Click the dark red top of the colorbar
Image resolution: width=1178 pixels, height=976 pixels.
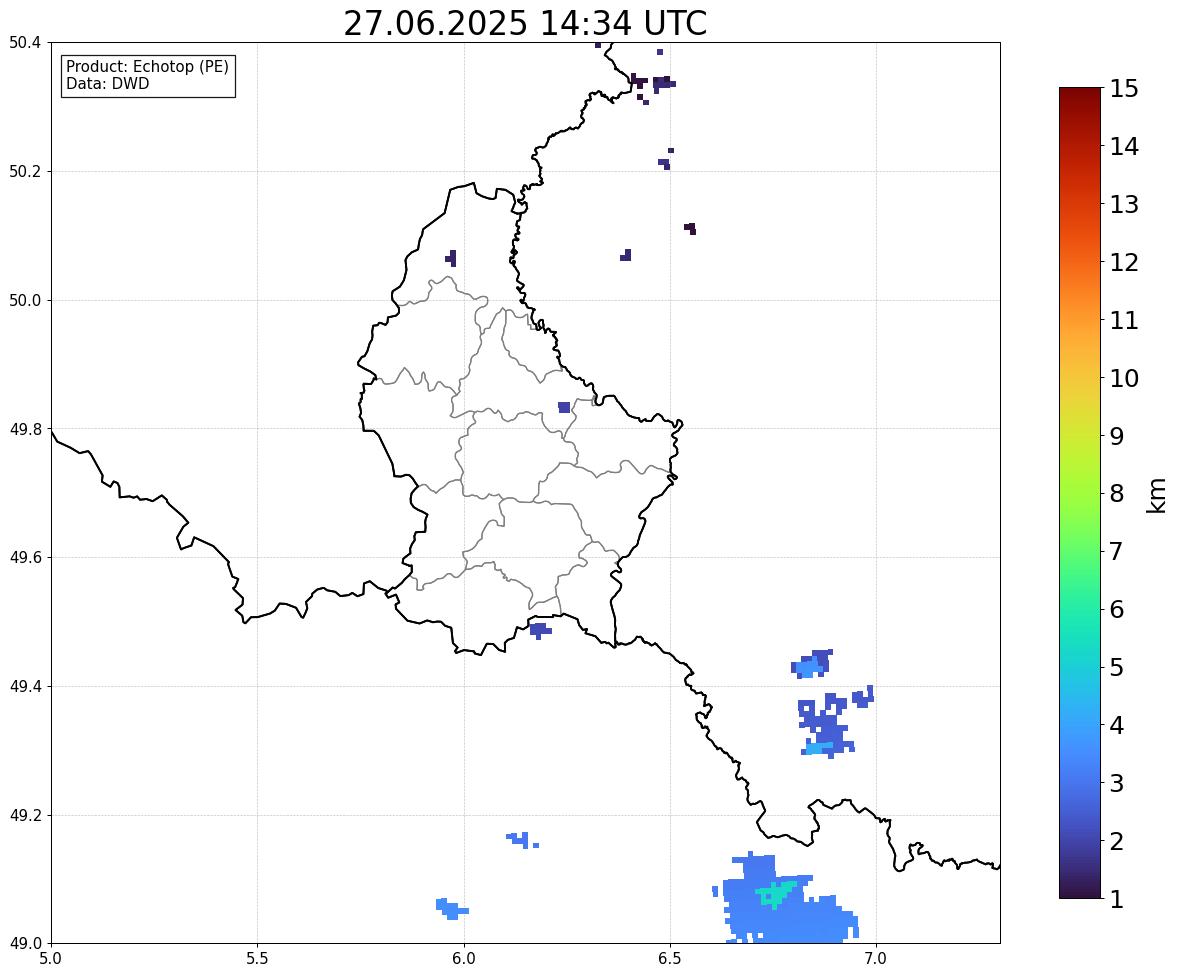[x=1080, y=94]
